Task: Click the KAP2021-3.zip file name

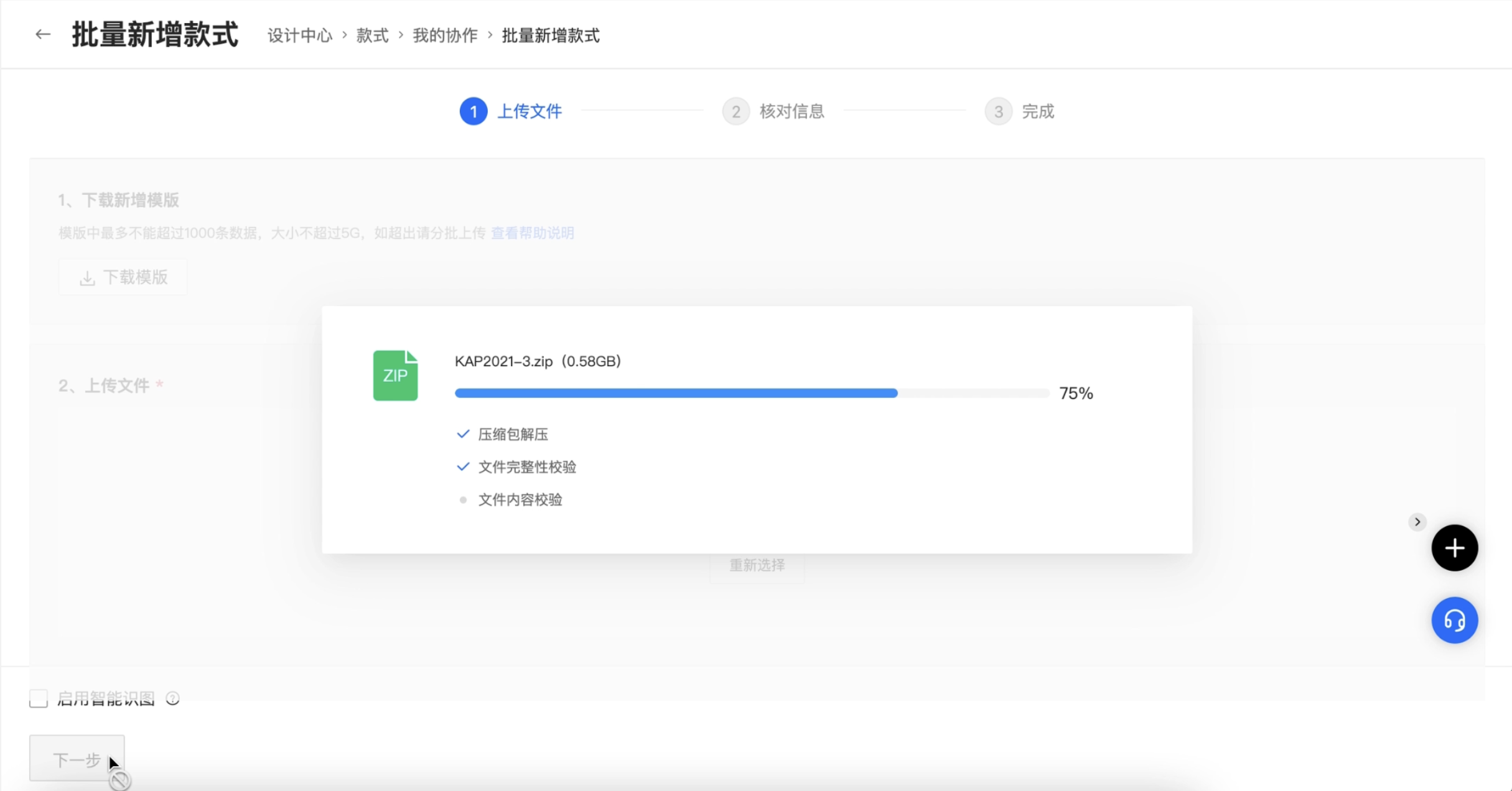Action: point(503,361)
